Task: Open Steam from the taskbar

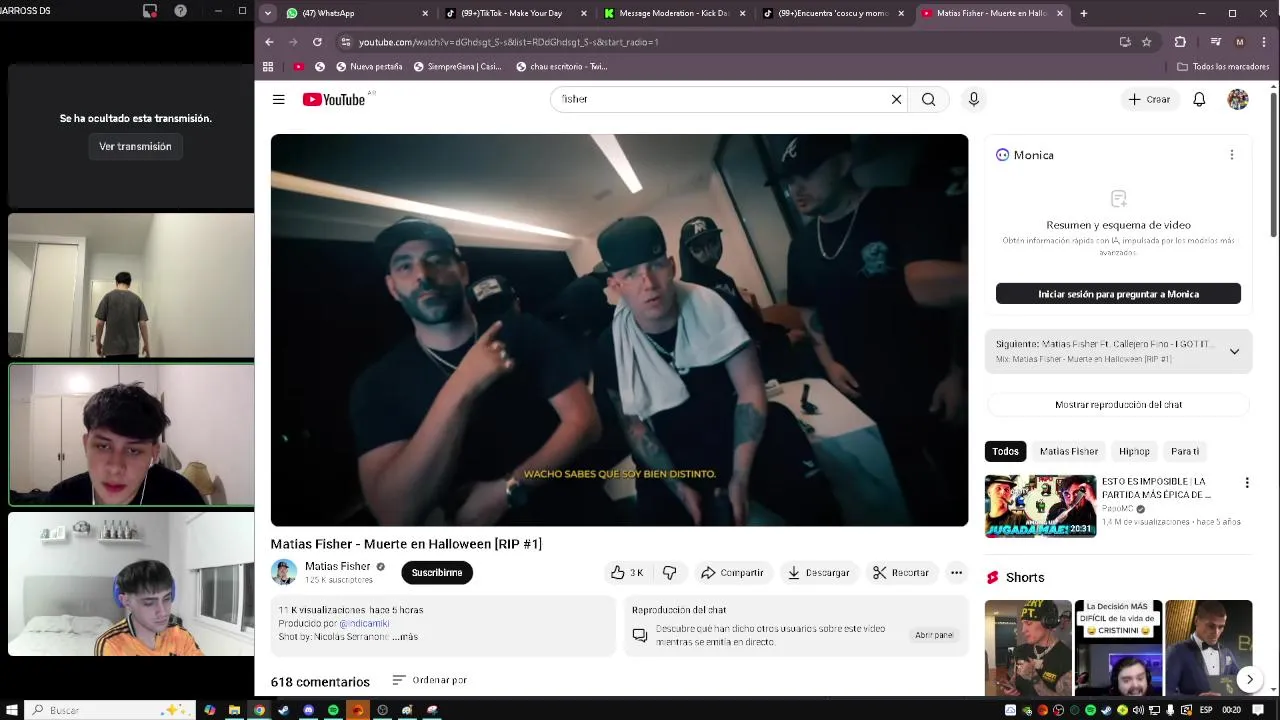Action: point(283,710)
